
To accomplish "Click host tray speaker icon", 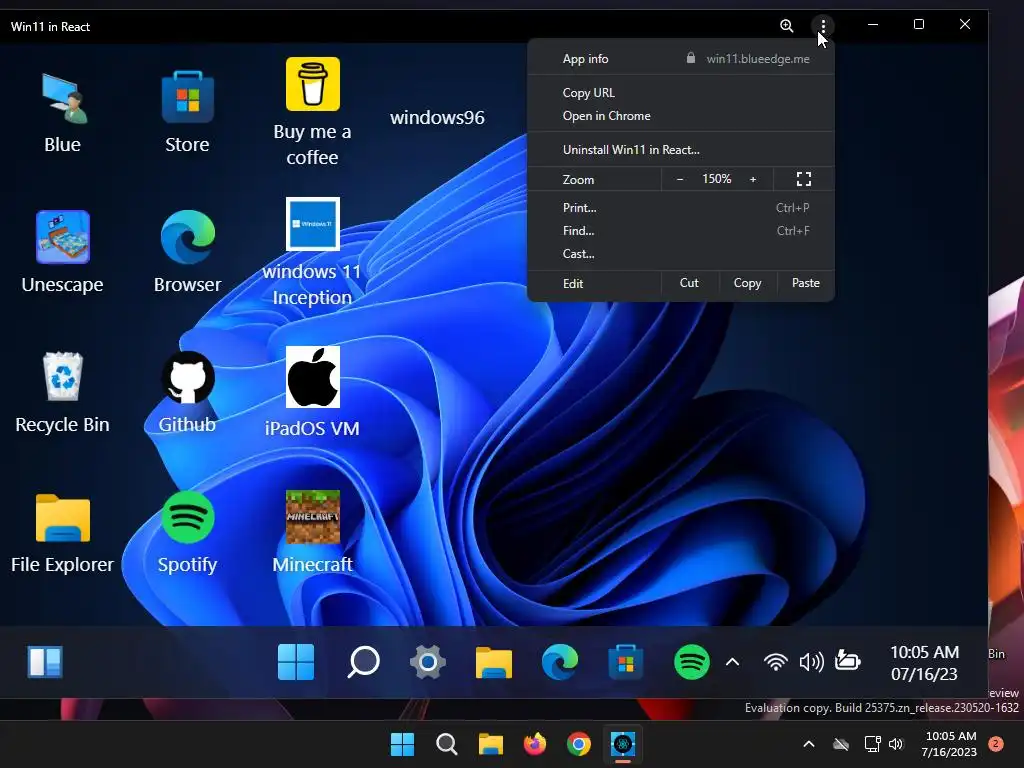I will pos(896,744).
